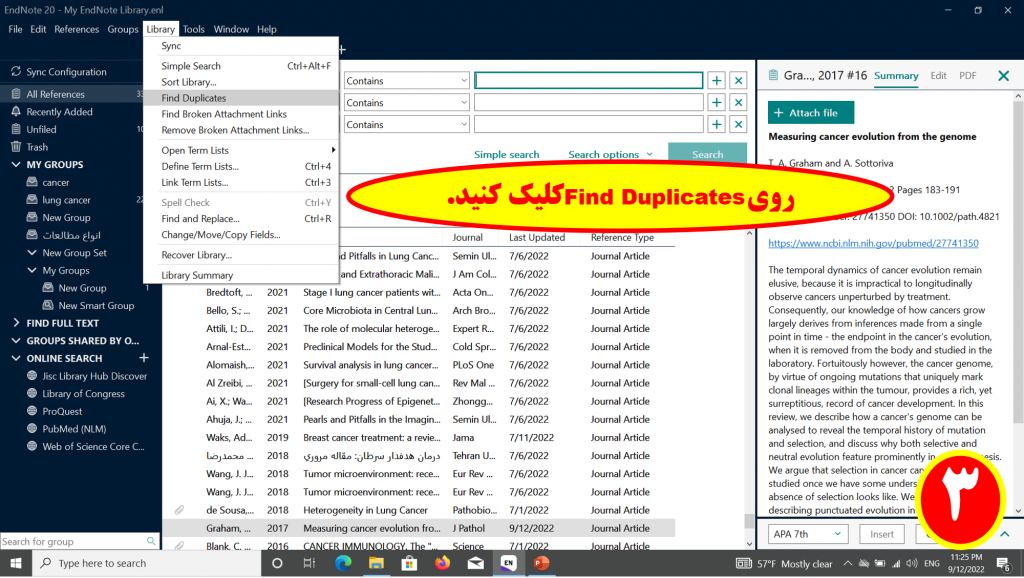1024x578 pixels.
Task: Collapse GROUPS SHARED BY OTHERS section
Action: click(16, 340)
